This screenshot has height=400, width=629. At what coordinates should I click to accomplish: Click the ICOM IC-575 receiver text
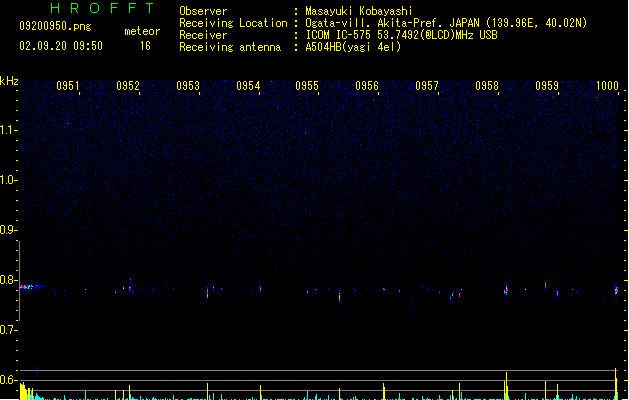401,35
